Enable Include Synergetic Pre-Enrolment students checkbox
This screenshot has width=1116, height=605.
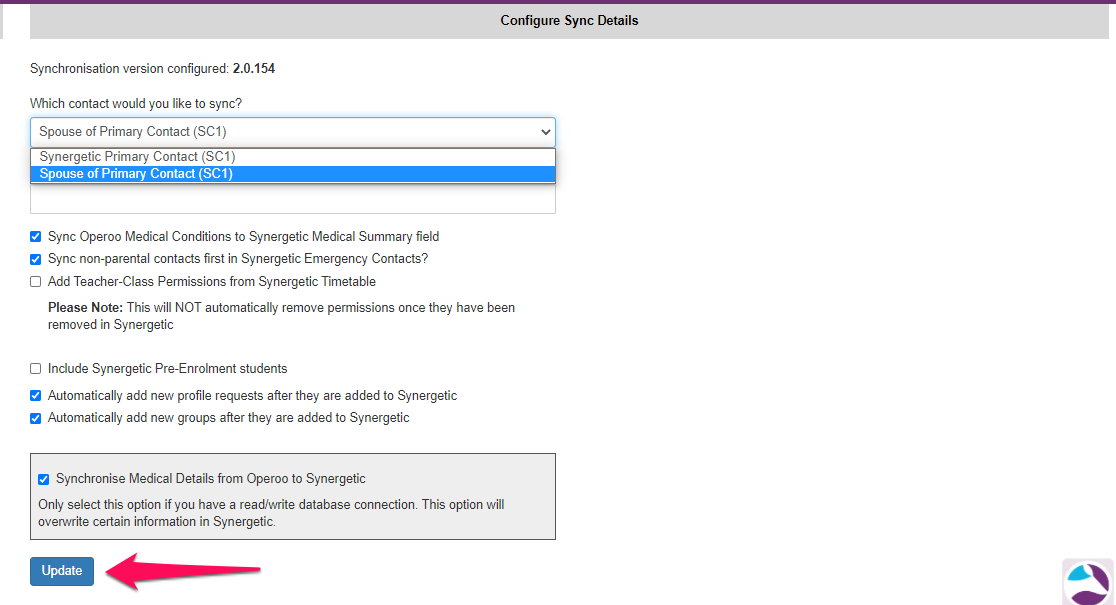[x=36, y=369]
